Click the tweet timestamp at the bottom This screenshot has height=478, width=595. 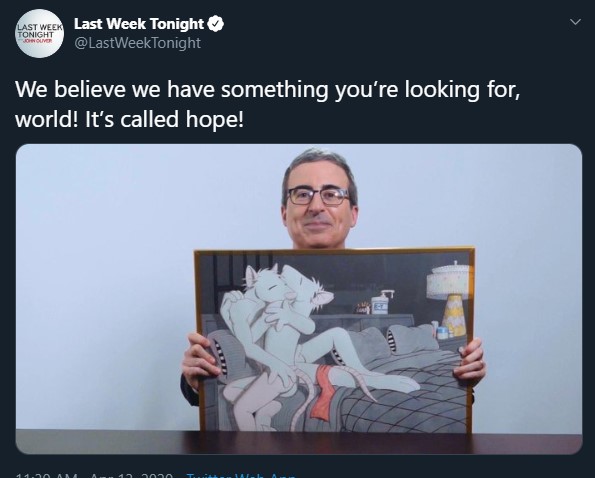point(47,475)
